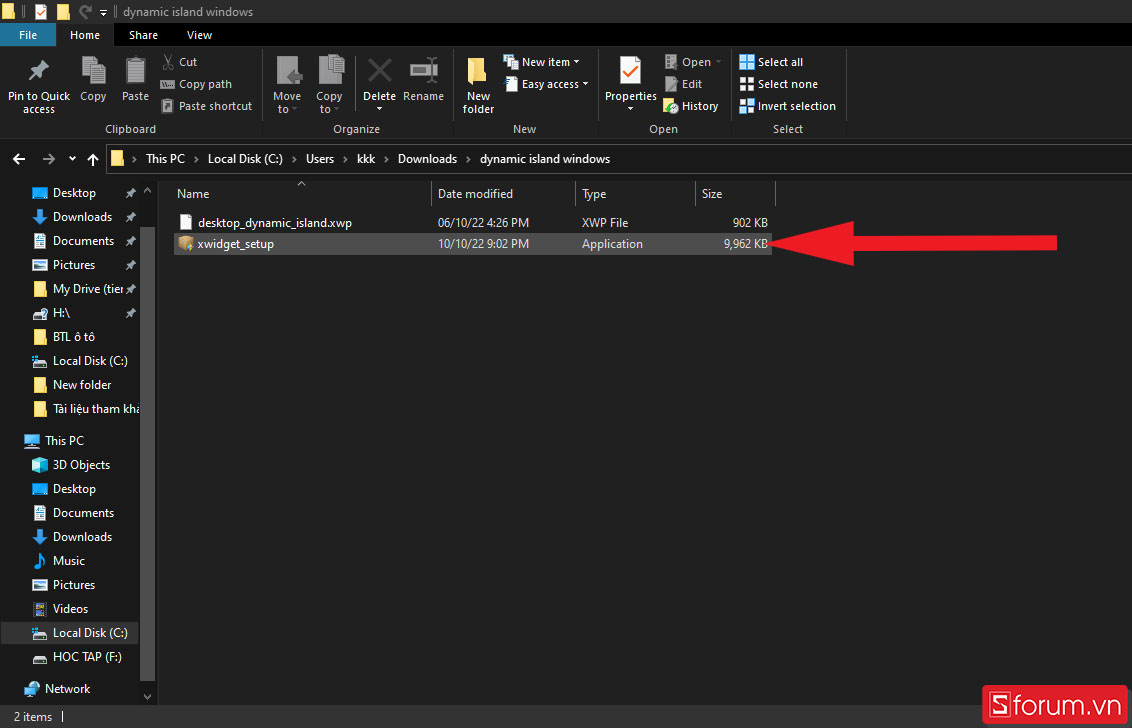The width and height of the screenshot is (1132, 728).
Task: Open the File menu
Action: click(28, 35)
